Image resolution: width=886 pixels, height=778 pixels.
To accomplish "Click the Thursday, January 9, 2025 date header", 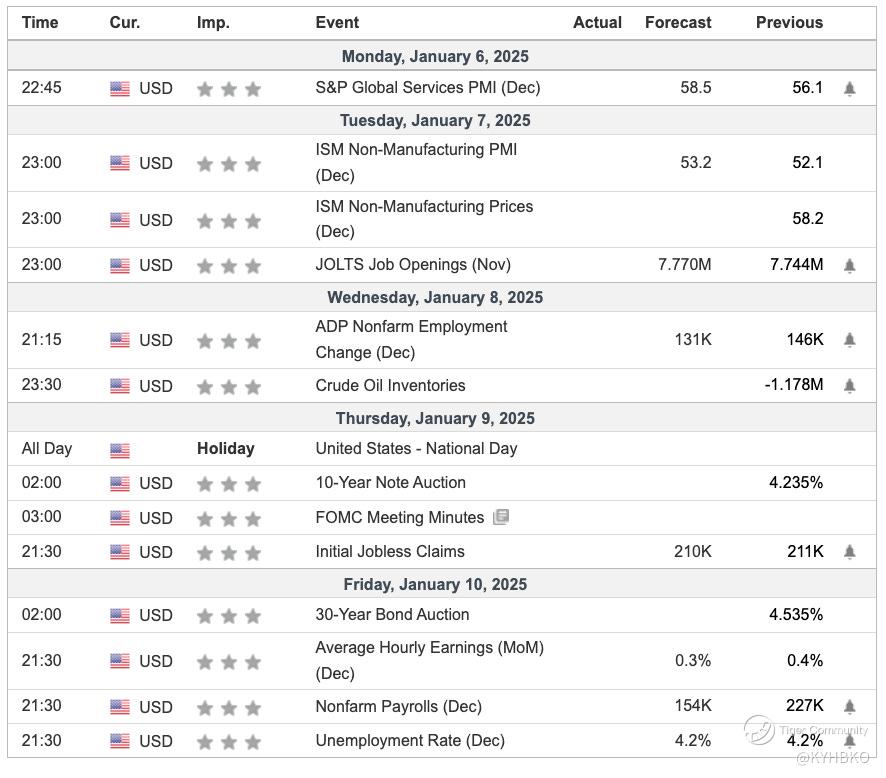I will tap(435, 419).
